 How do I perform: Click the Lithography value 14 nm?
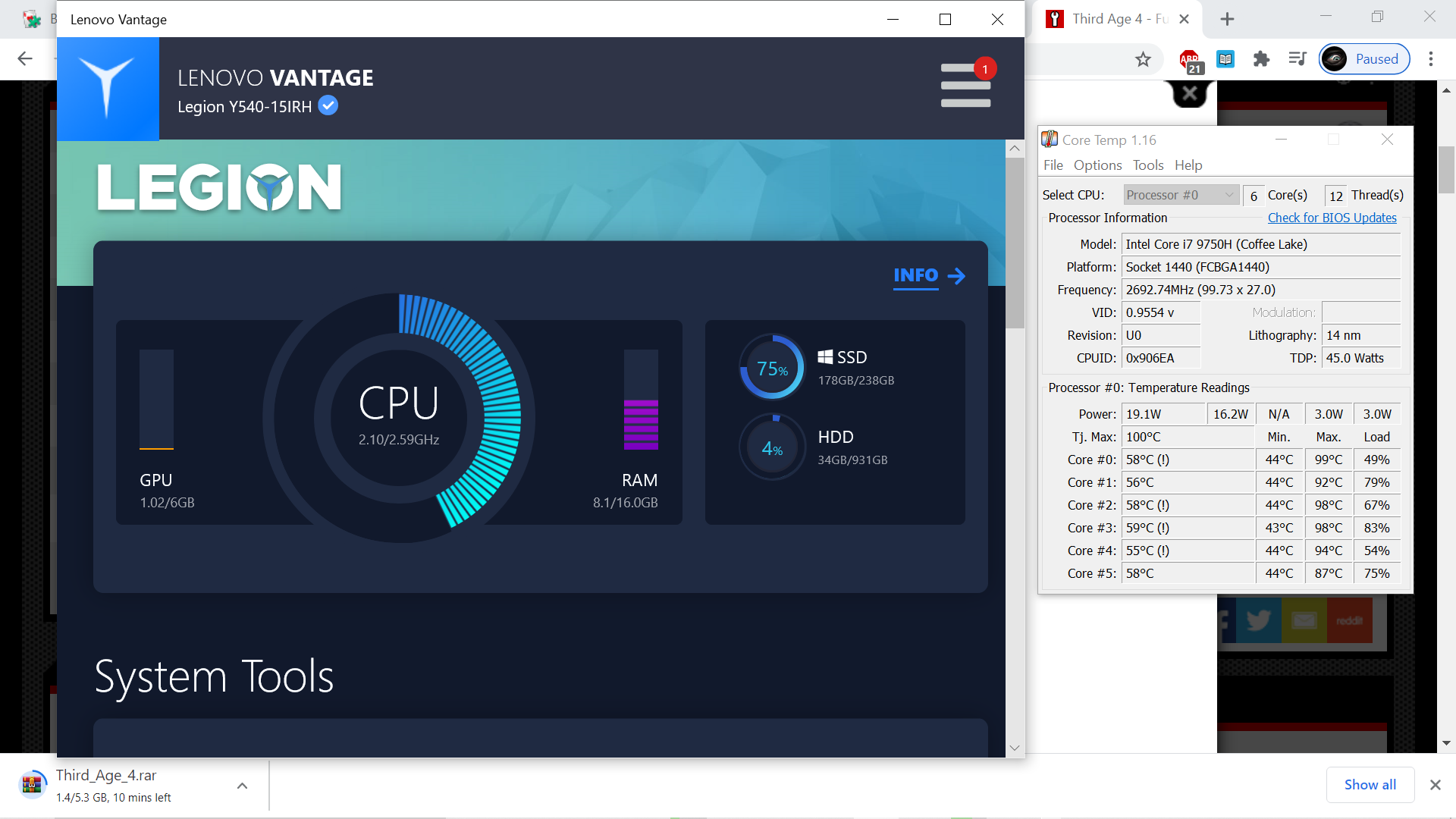[1361, 335]
